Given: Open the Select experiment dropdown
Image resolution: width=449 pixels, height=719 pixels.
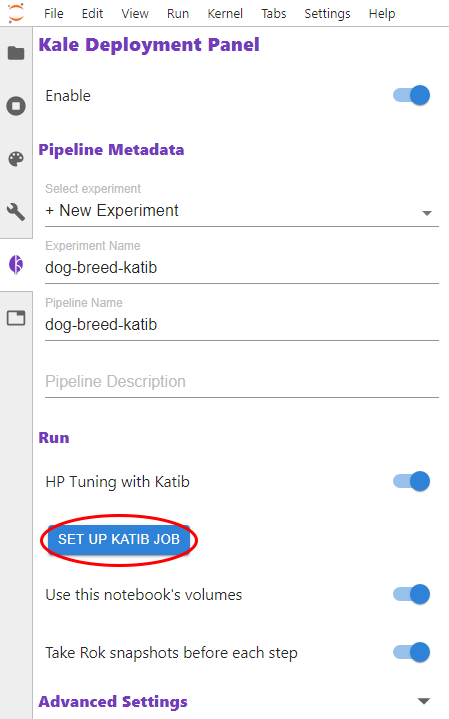Looking at the screenshot, I should (x=242, y=211).
